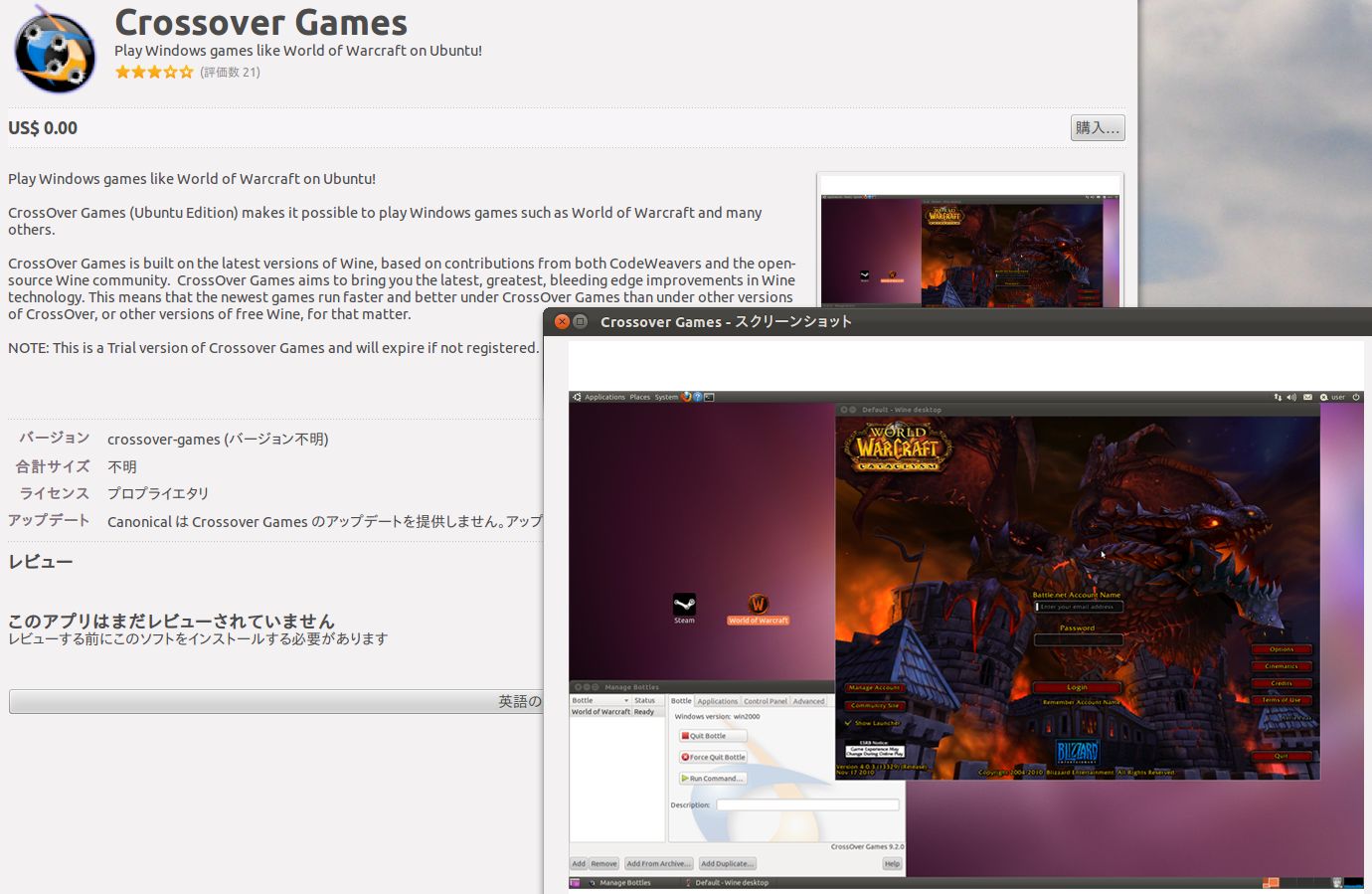This screenshot has width=1372, height=894.
Task: Open the Applications menu in the preview
Action: [x=604, y=397]
